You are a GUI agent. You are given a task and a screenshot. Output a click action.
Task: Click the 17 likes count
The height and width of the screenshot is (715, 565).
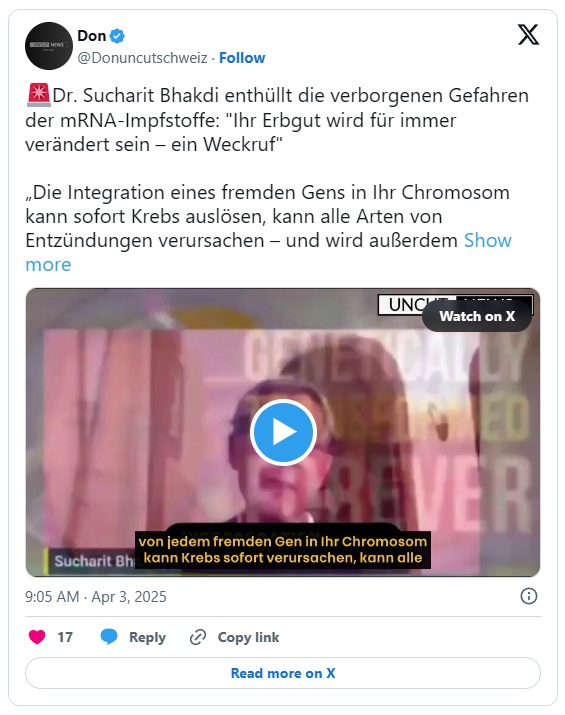65,637
